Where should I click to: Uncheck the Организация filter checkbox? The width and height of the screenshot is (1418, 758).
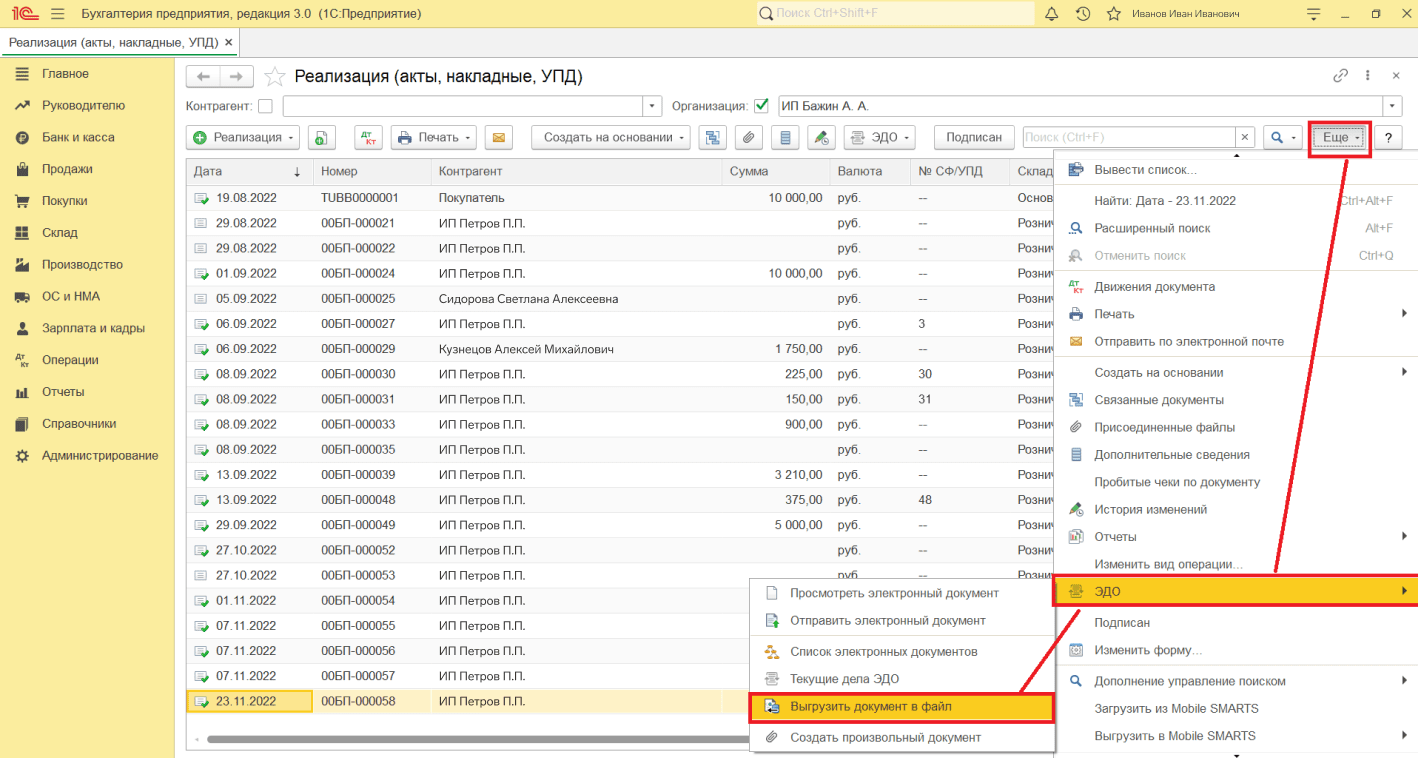761,106
